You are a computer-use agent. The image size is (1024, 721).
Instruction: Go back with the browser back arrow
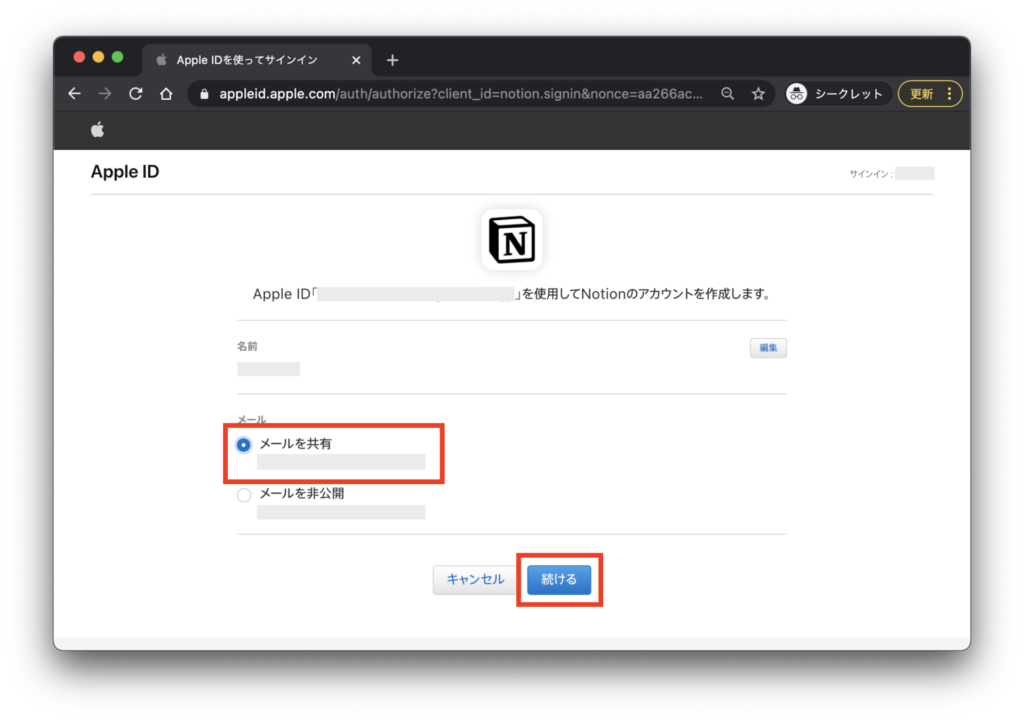pos(74,93)
